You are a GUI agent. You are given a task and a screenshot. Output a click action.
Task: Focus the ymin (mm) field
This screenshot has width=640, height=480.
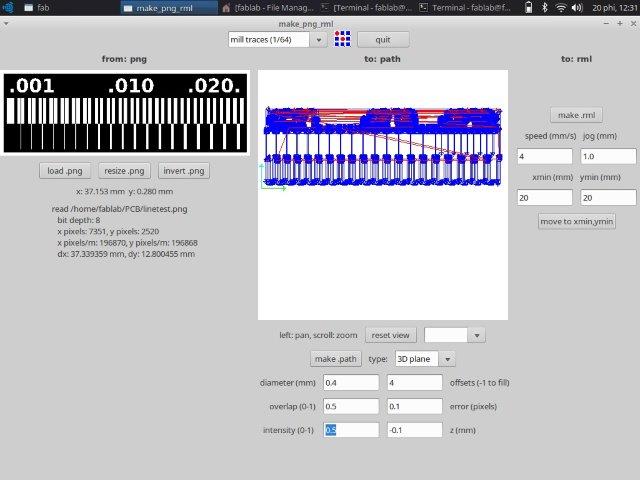pyautogui.click(x=608, y=198)
